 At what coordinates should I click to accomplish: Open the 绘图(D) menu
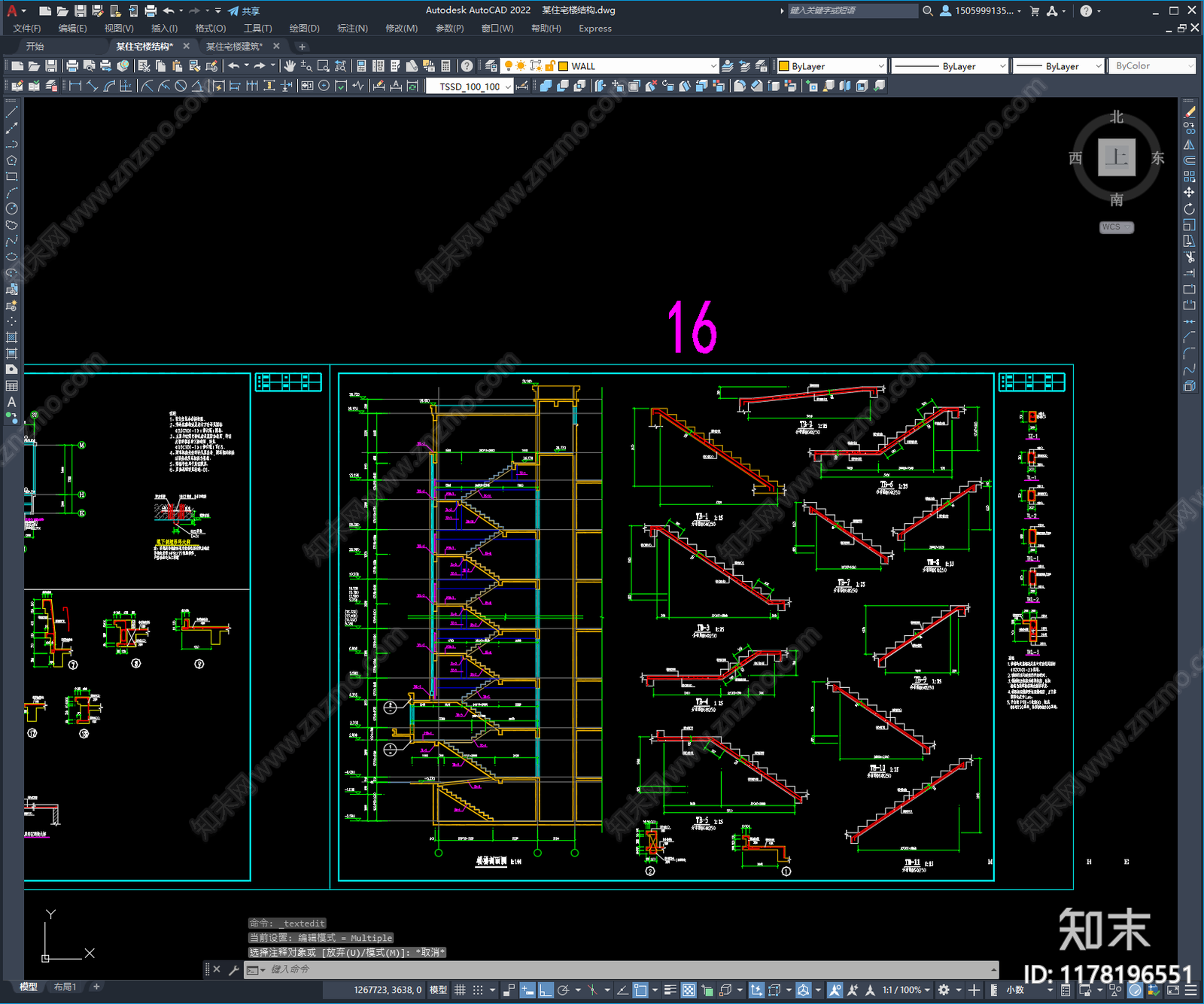(304, 29)
